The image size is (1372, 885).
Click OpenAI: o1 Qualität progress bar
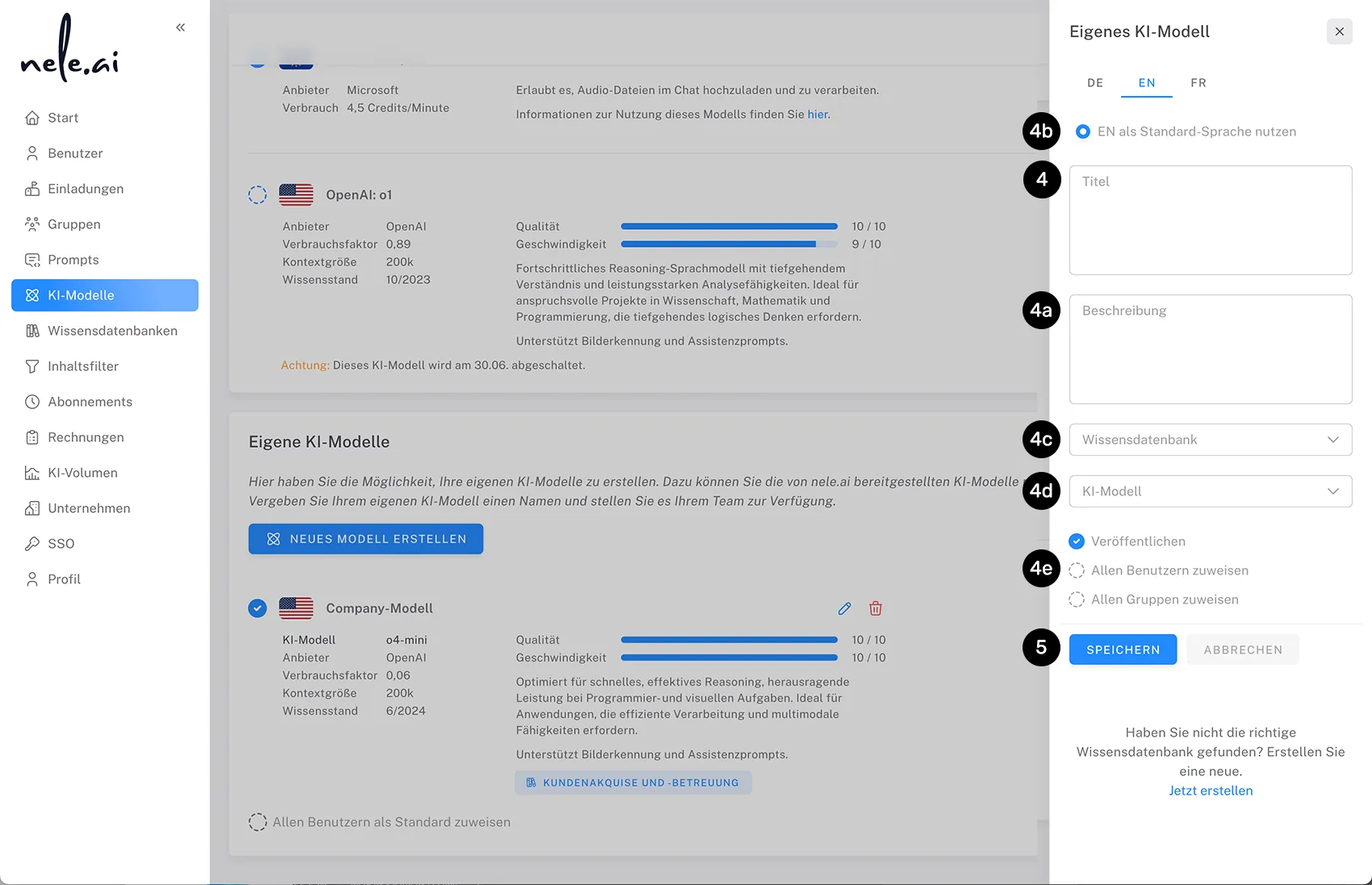[729, 227]
